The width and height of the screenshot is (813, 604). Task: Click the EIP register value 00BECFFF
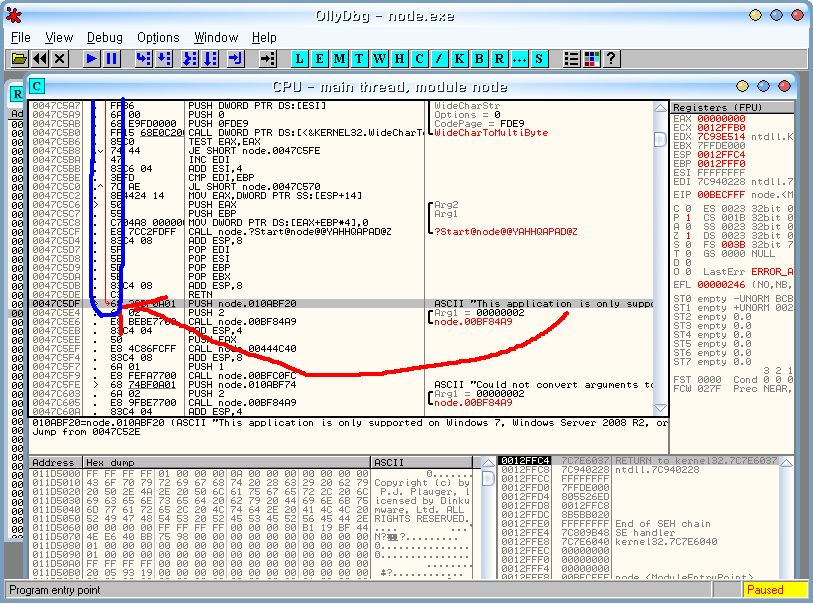(721, 195)
